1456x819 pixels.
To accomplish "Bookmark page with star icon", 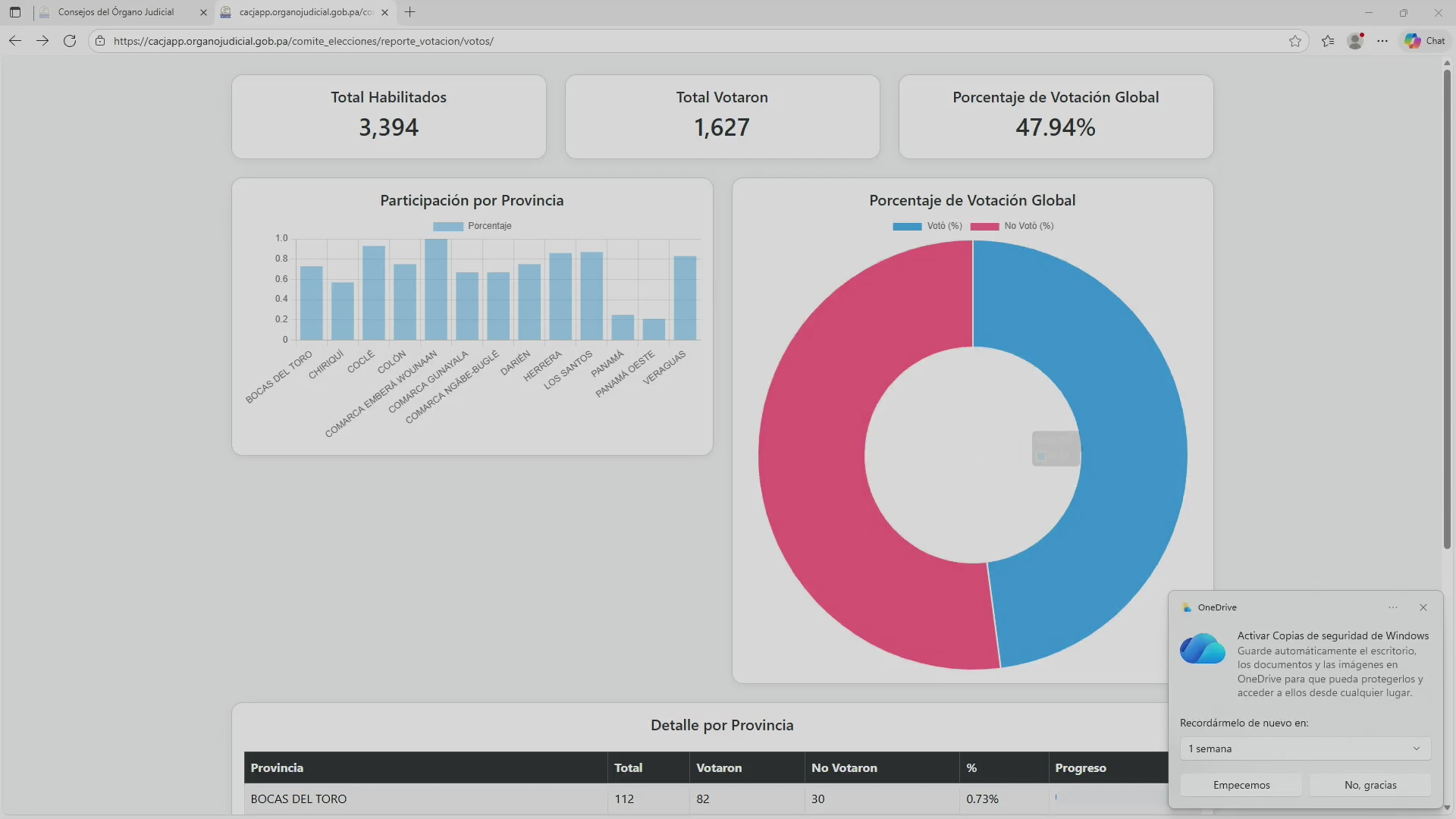I will click(x=1295, y=41).
